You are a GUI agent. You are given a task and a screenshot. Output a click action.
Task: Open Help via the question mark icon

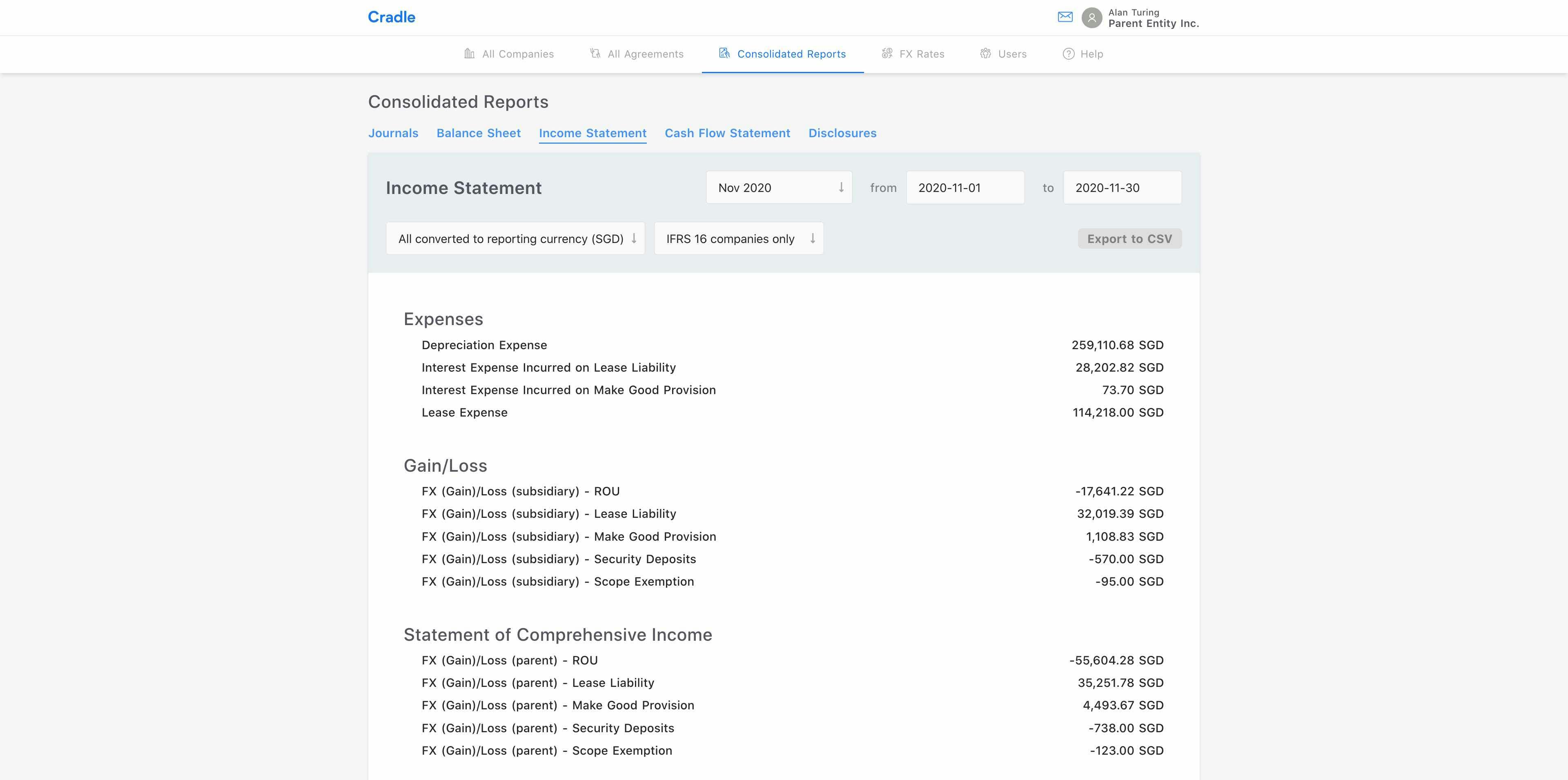pyautogui.click(x=1069, y=53)
